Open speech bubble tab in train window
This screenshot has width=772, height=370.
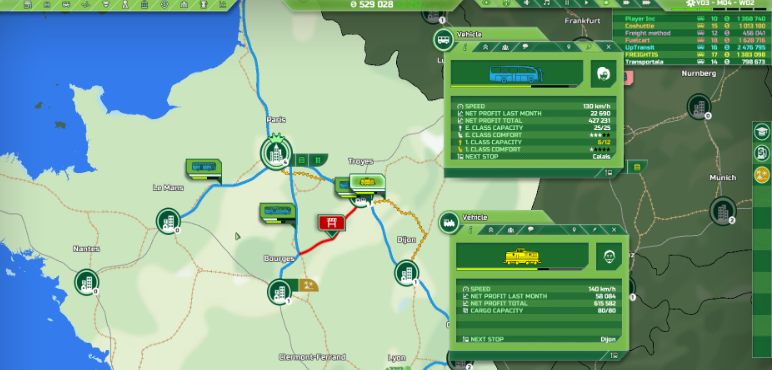click(x=531, y=230)
